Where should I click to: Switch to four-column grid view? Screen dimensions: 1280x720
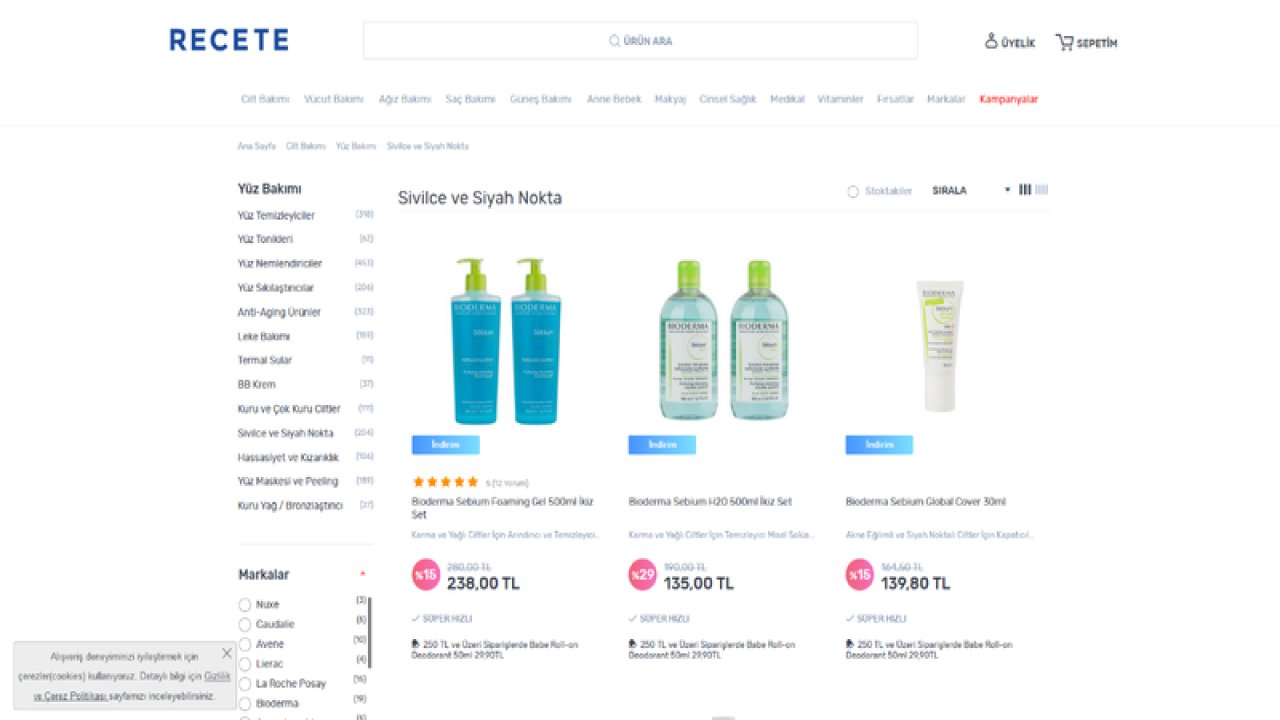pyautogui.click(x=1042, y=190)
